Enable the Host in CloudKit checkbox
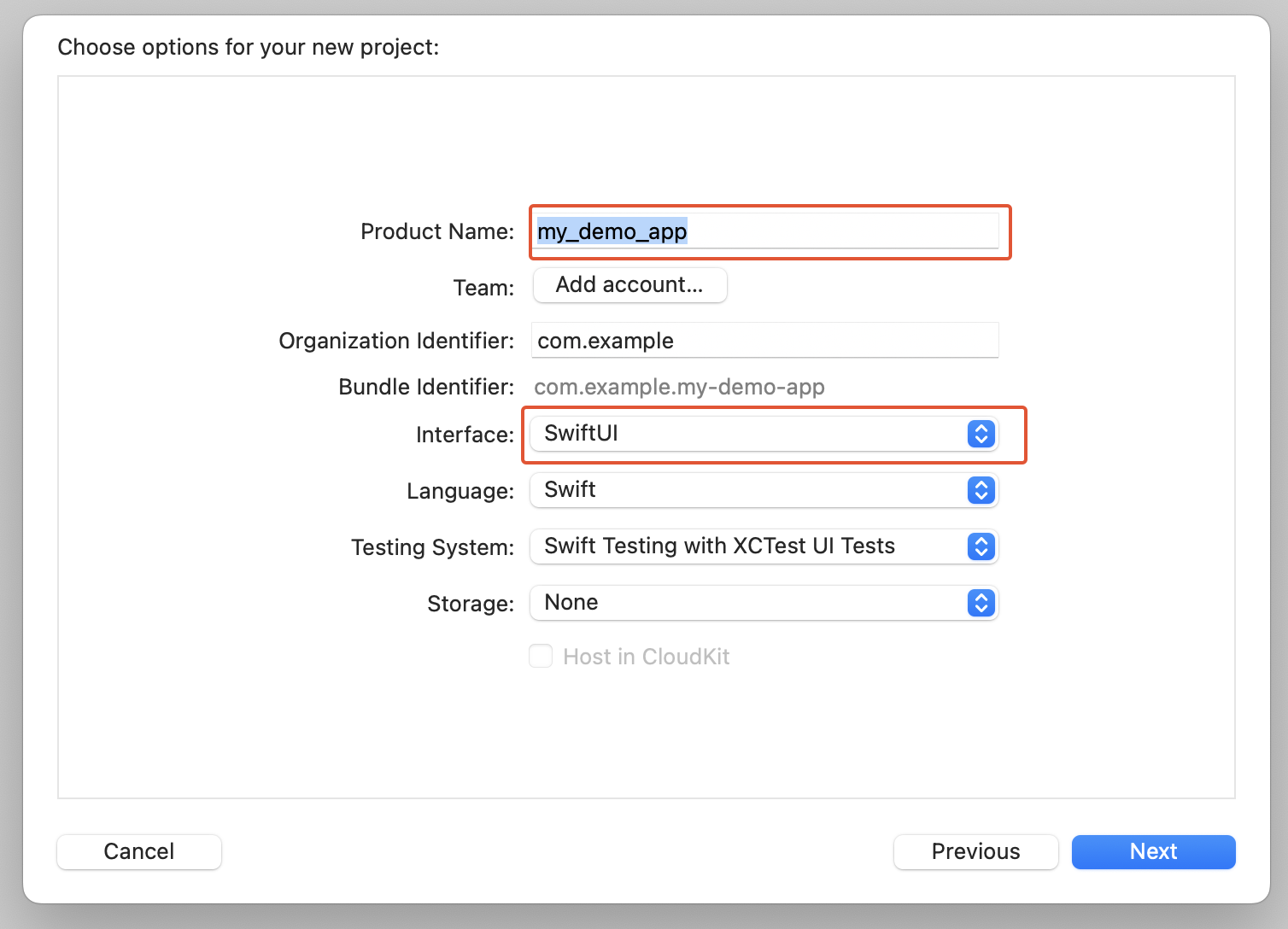The image size is (1288, 929). 541,657
